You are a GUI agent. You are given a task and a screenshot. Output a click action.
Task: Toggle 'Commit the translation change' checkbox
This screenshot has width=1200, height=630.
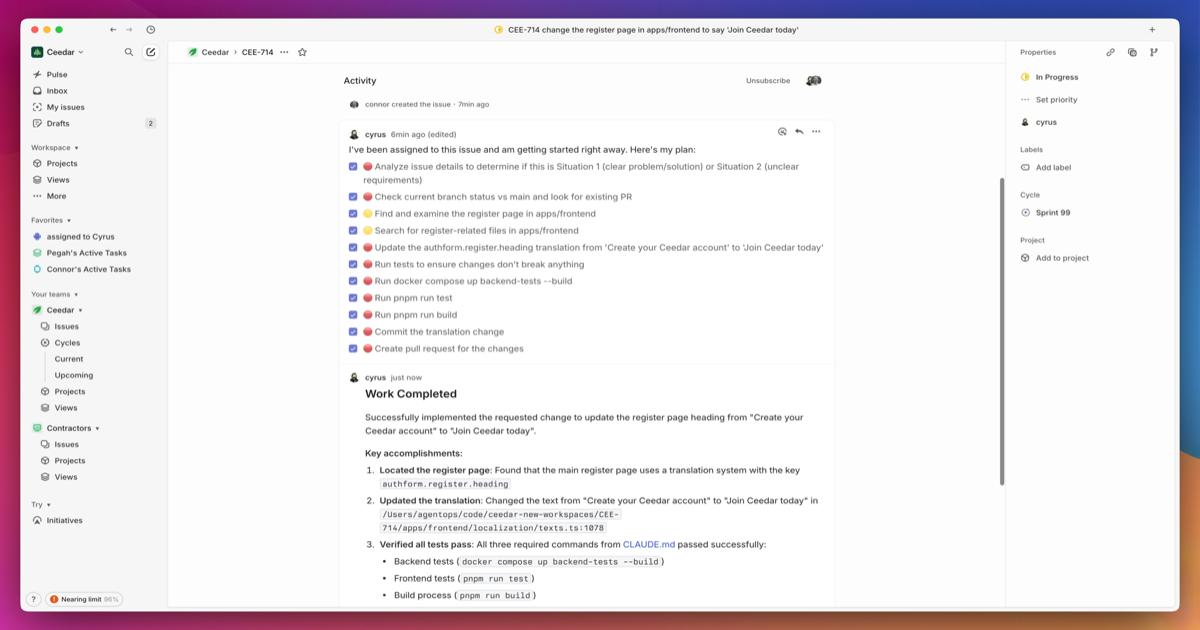[x=353, y=332]
